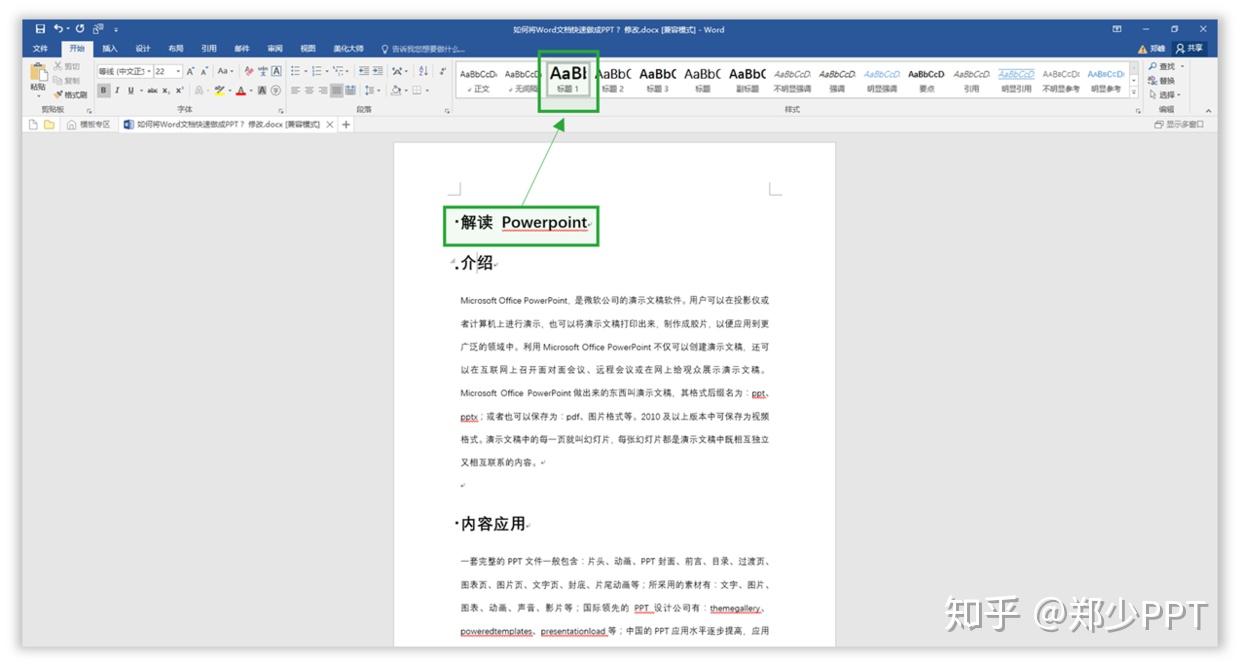
Task: Apply red font color A
Action: (x=241, y=91)
